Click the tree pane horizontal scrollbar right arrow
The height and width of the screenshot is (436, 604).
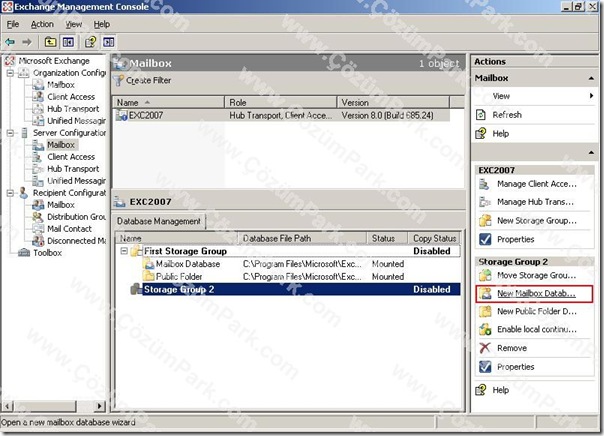[x=99, y=406]
